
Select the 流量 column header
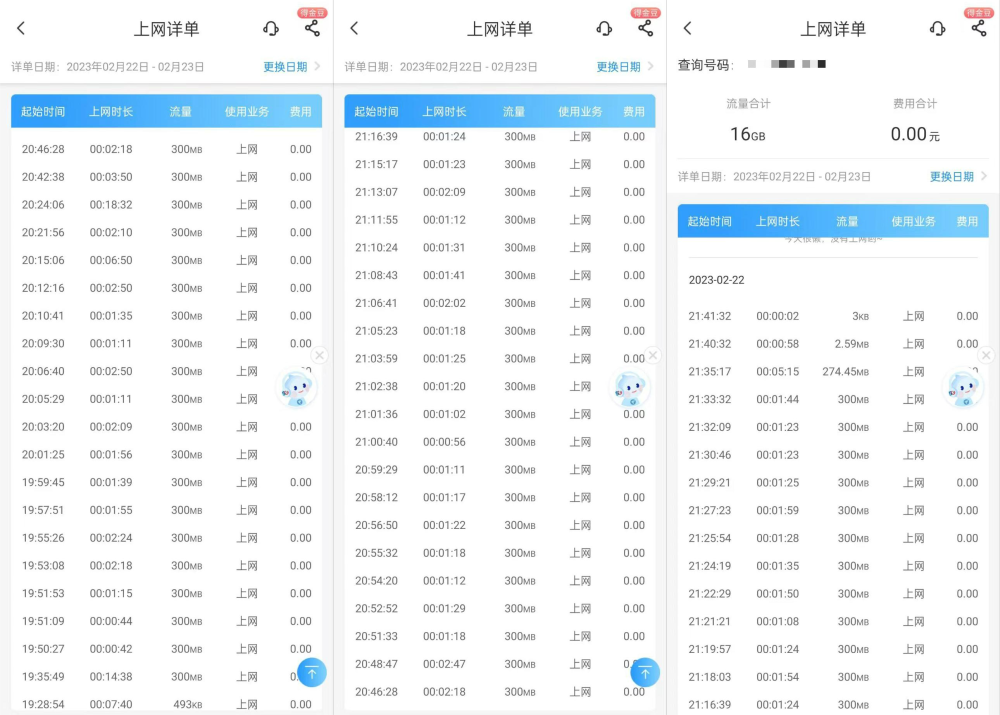pyautogui.click(x=181, y=111)
